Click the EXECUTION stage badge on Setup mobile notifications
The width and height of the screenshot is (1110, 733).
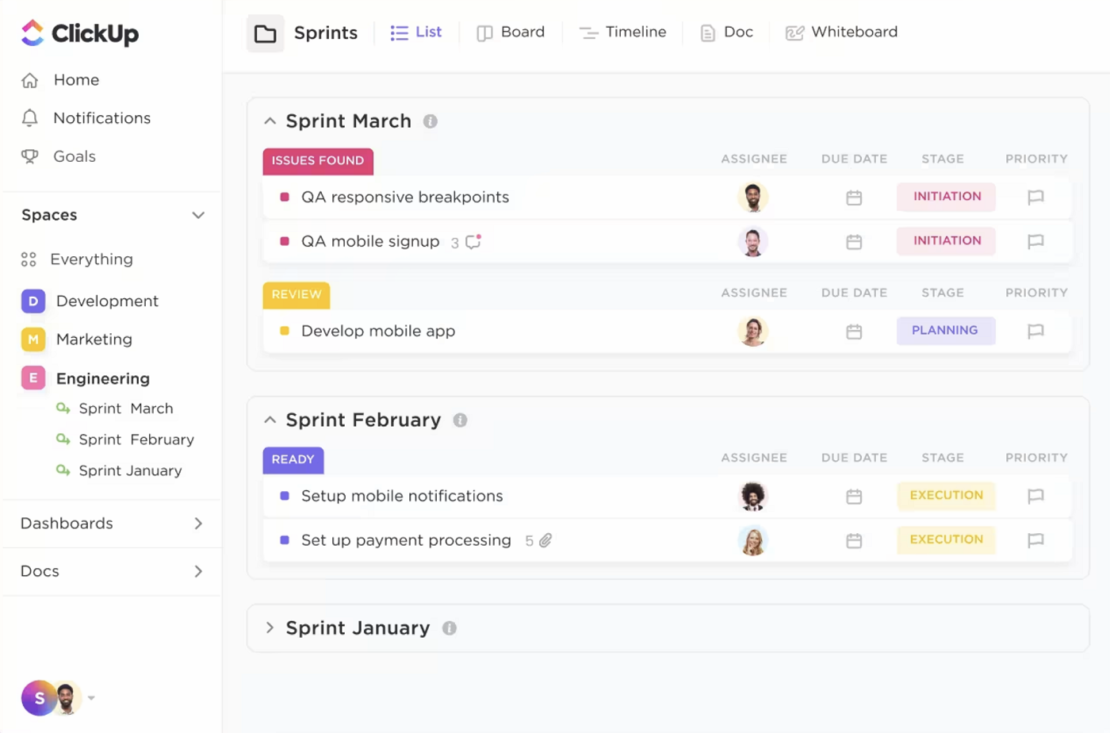945,496
